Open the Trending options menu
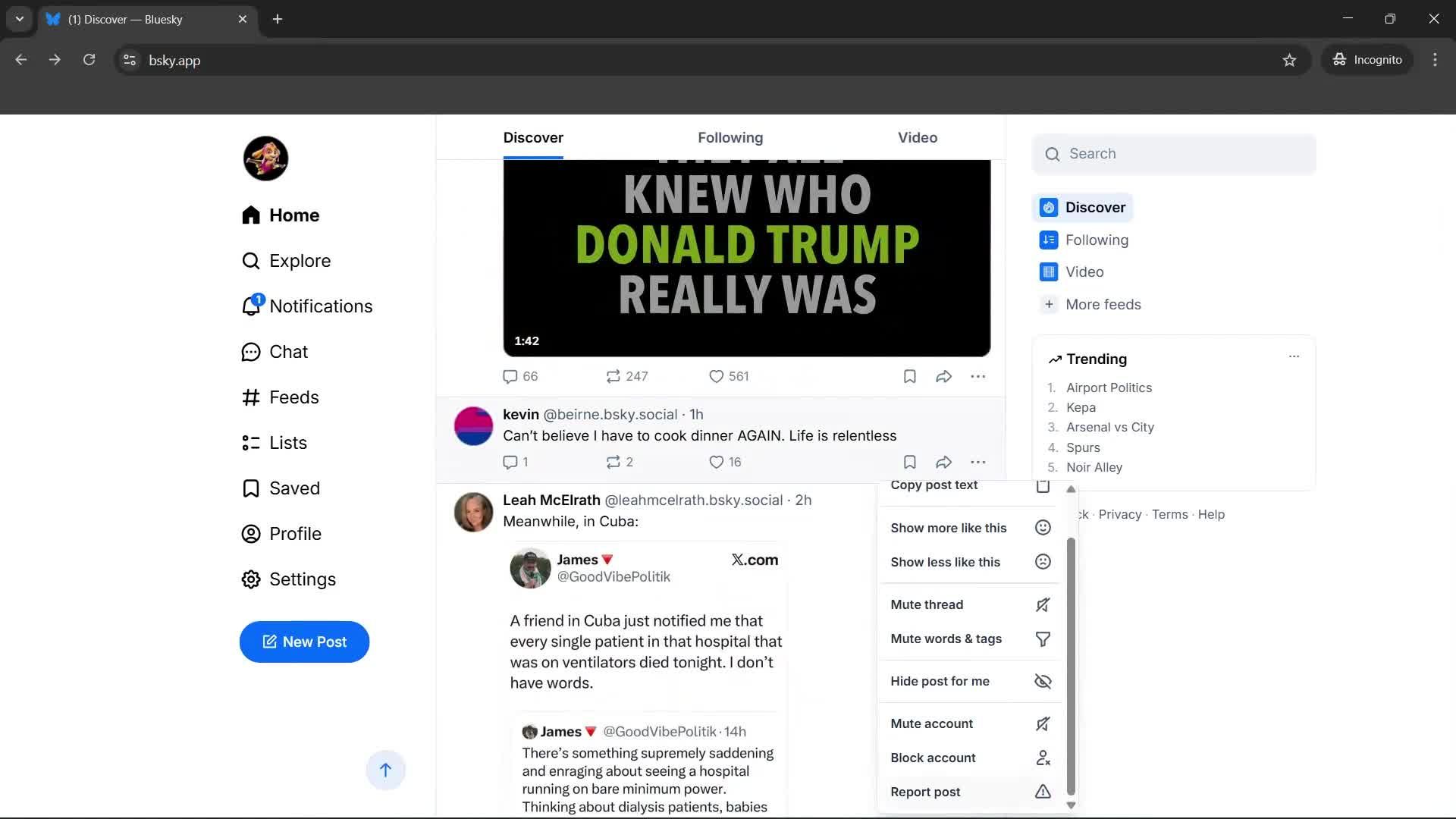Viewport: 1456px width, 819px height. point(1294,356)
